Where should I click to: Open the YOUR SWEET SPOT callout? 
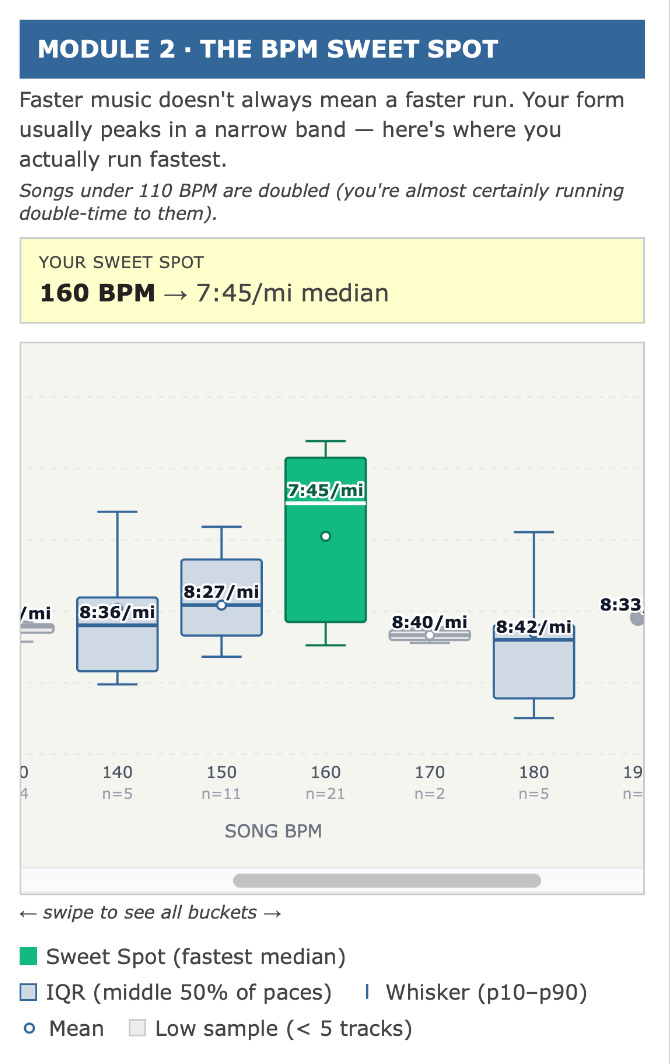pos(335,278)
